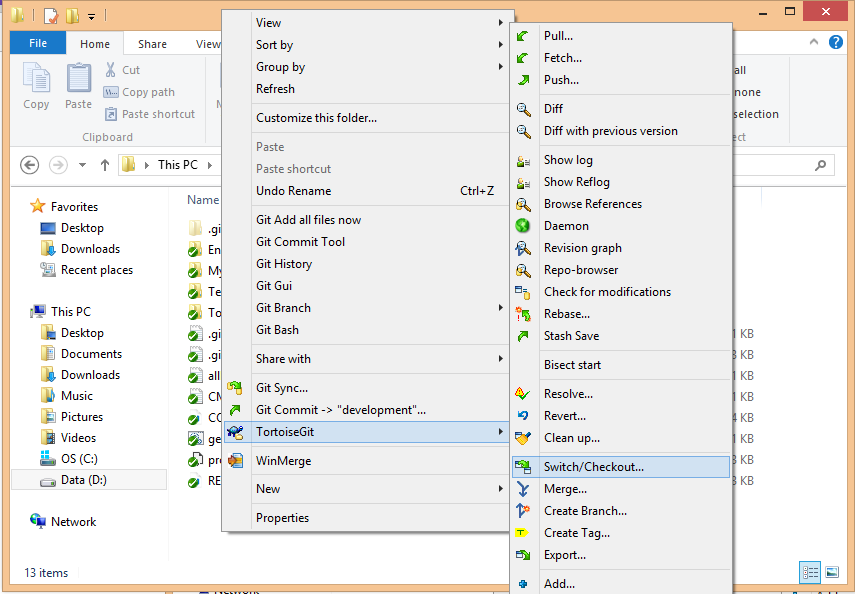The height and width of the screenshot is (594, 855).
Task: Click the Create Branch icon
Action: coord(523,511)
